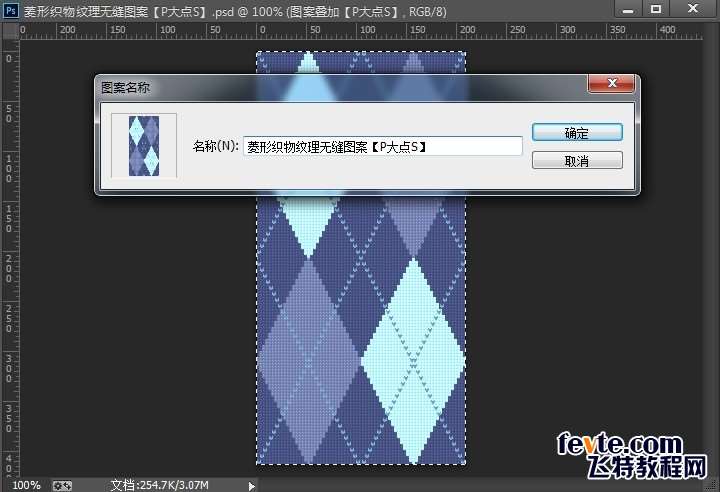Image resolution: width=720 pixels, height=492 pixels.
Task: Click the ruler origin corner box
Action: (10, 31)
